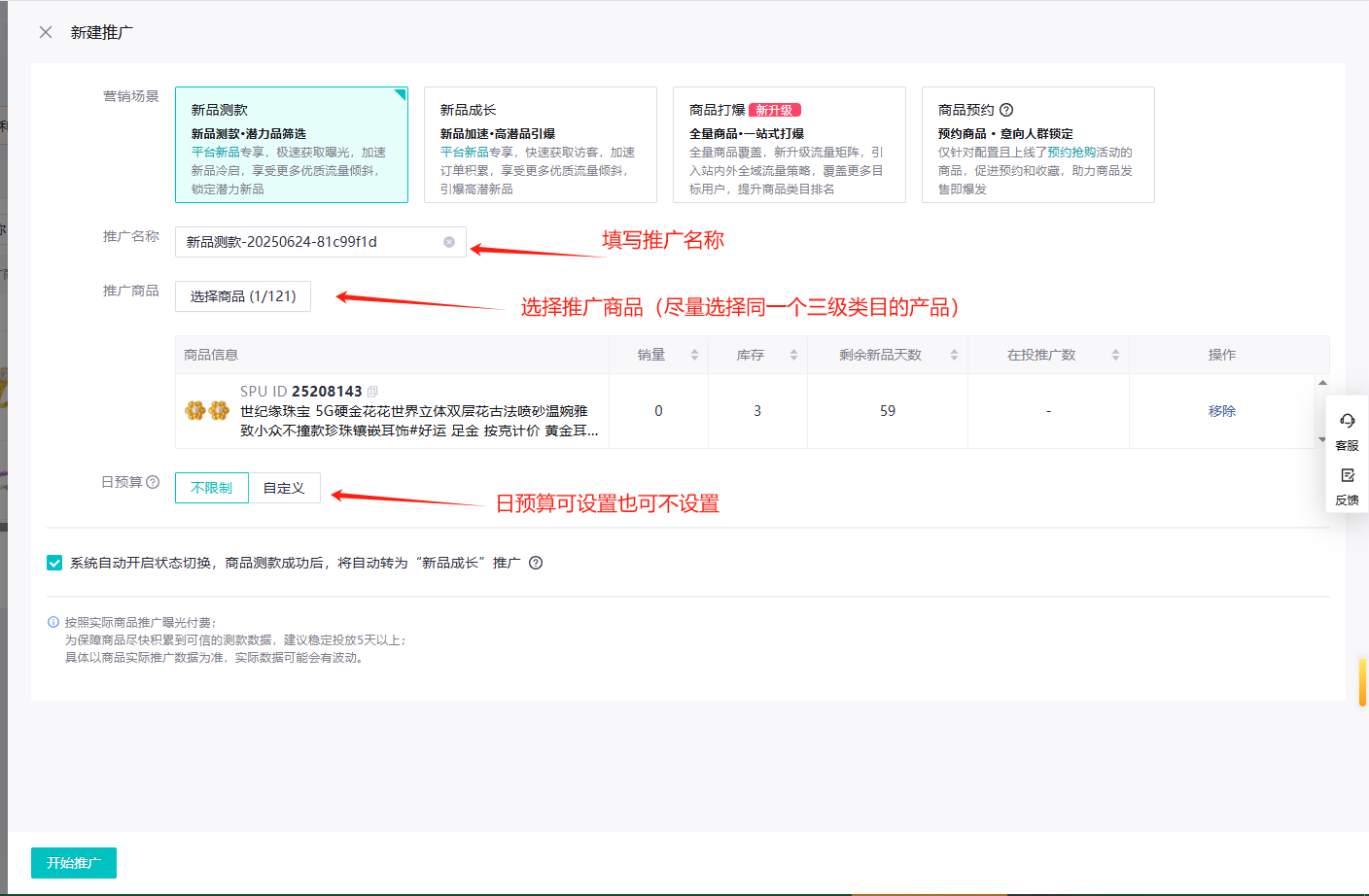Open the 客服 headset icon
Viewport: 1369px width, 896px height.
tap(1347, 421)
